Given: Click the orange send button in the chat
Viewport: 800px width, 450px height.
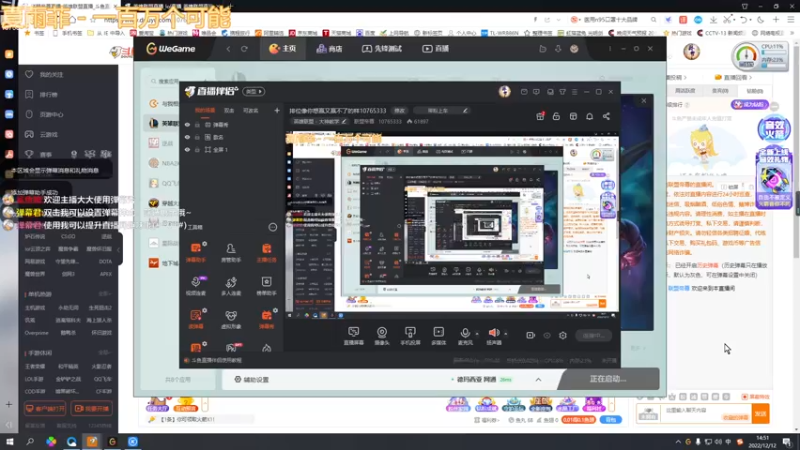Looking at the screenshot, I should (x=760, y=413).
